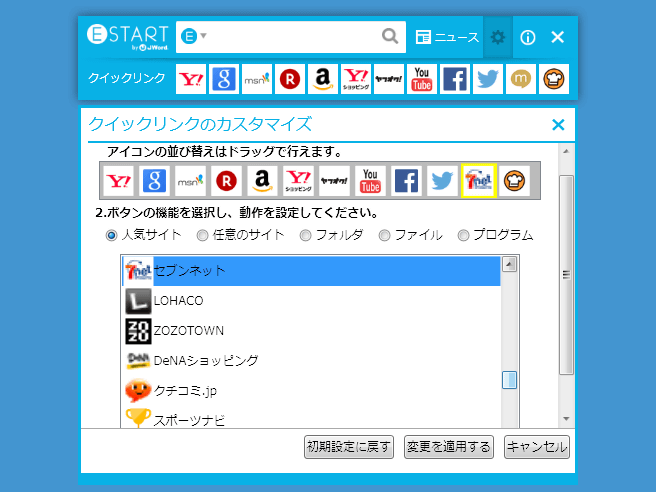The image size is (656, 492).
Task: Select フォルダ radio button
Action: [x=305, y=236]
